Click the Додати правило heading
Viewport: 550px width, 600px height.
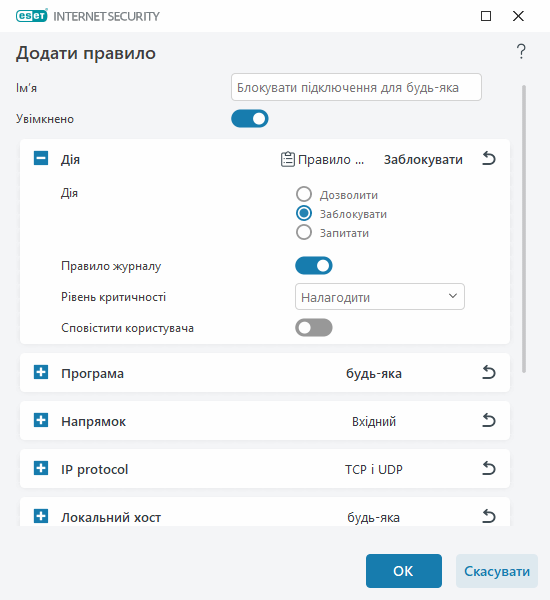(x=86, y=53)
